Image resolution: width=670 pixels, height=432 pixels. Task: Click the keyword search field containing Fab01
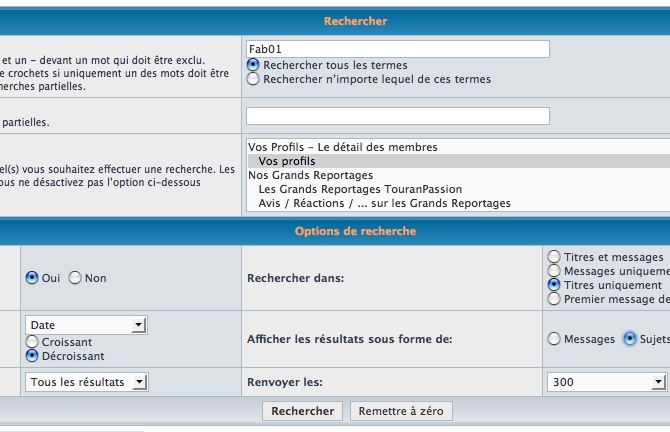[x=397, y=49]
